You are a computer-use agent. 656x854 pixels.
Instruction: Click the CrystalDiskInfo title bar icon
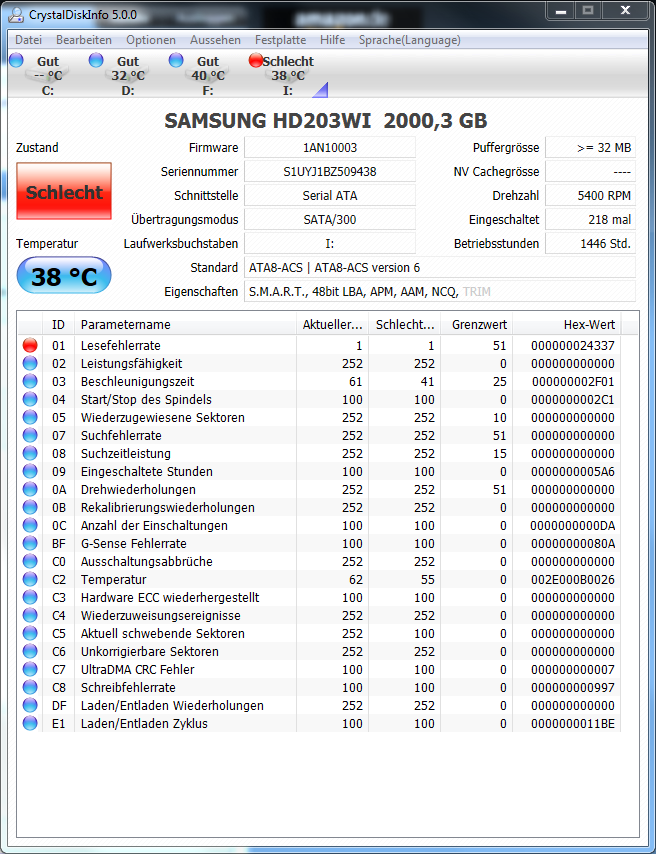17,15
